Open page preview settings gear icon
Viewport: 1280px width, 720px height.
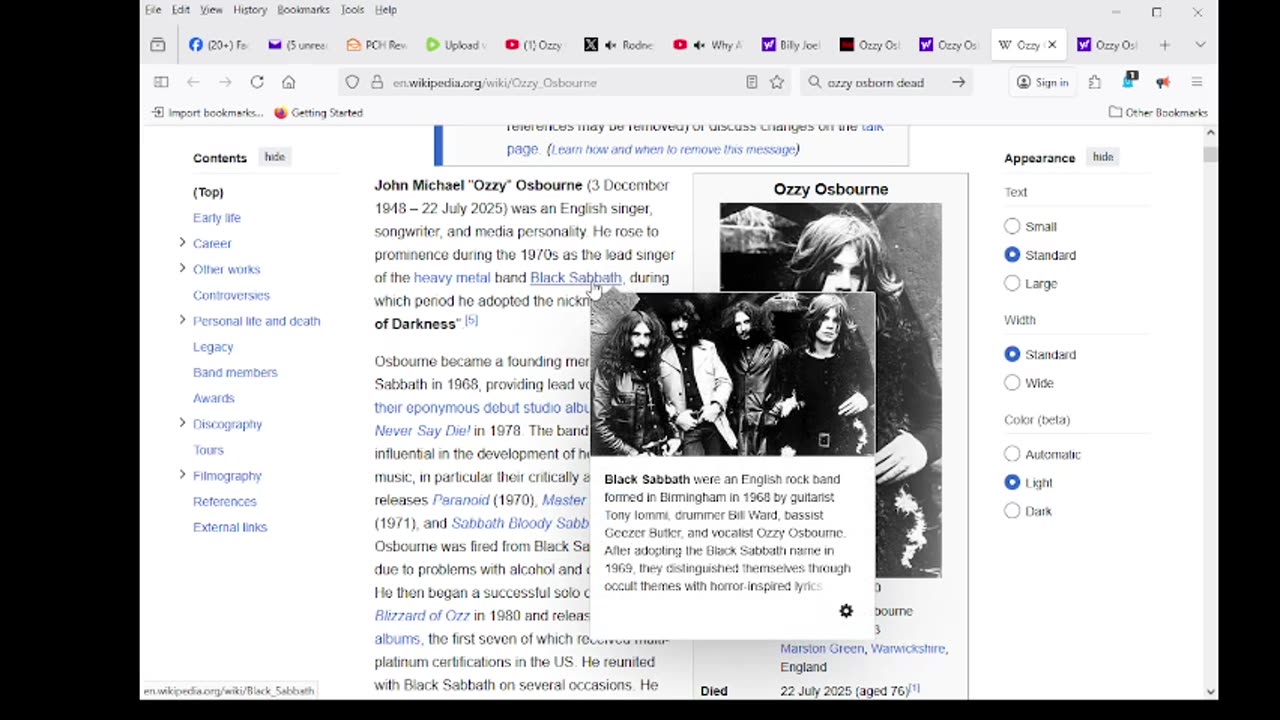coord(846,611)
